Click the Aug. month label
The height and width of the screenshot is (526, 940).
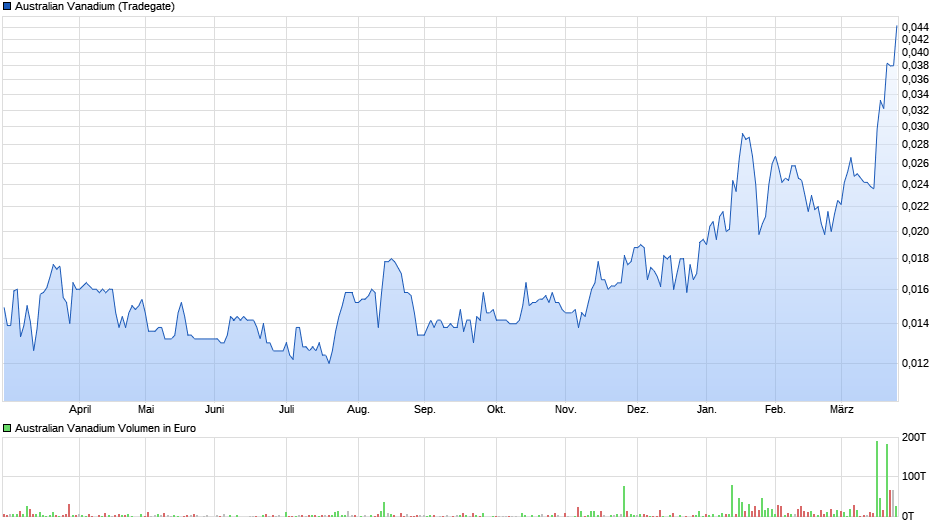pos(358,409)
